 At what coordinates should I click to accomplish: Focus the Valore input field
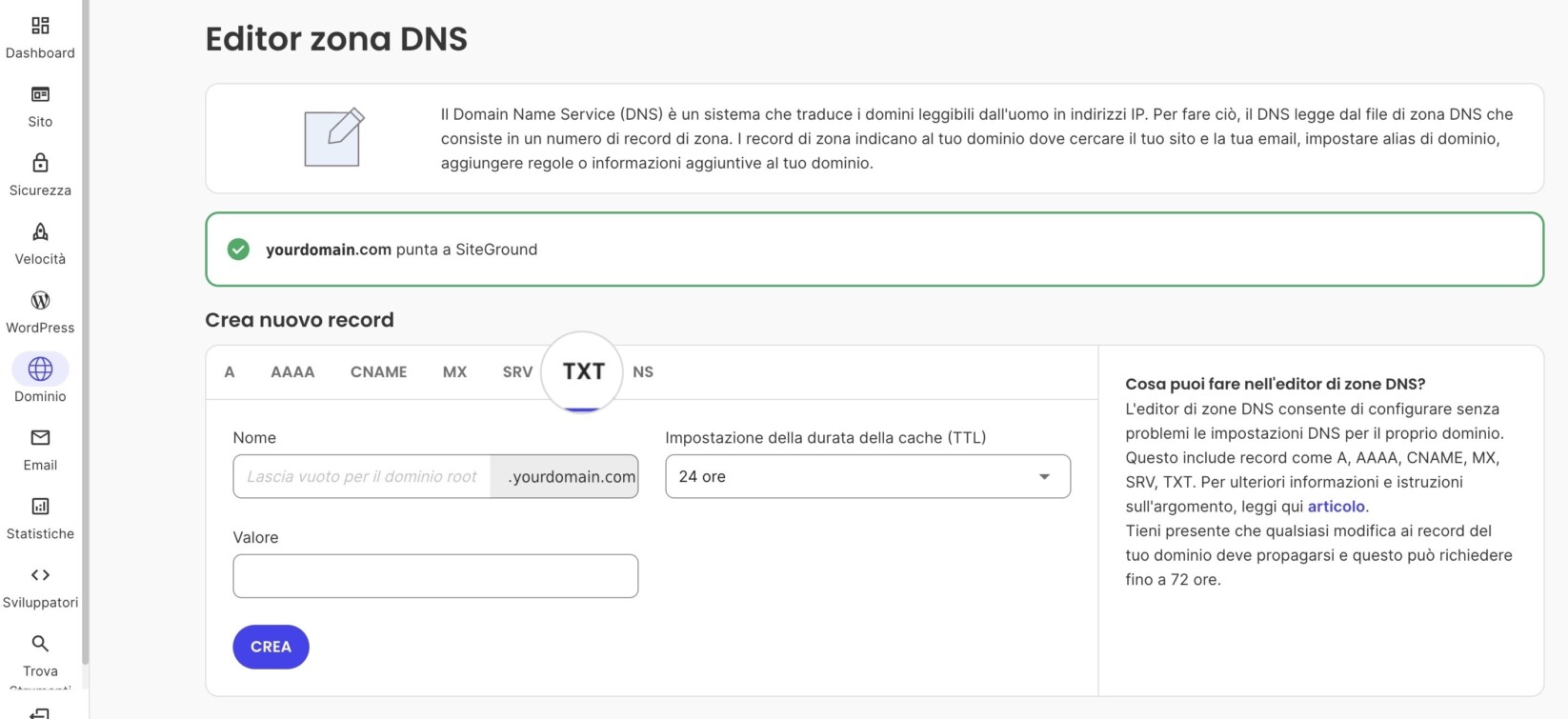(x=435, y=576)
